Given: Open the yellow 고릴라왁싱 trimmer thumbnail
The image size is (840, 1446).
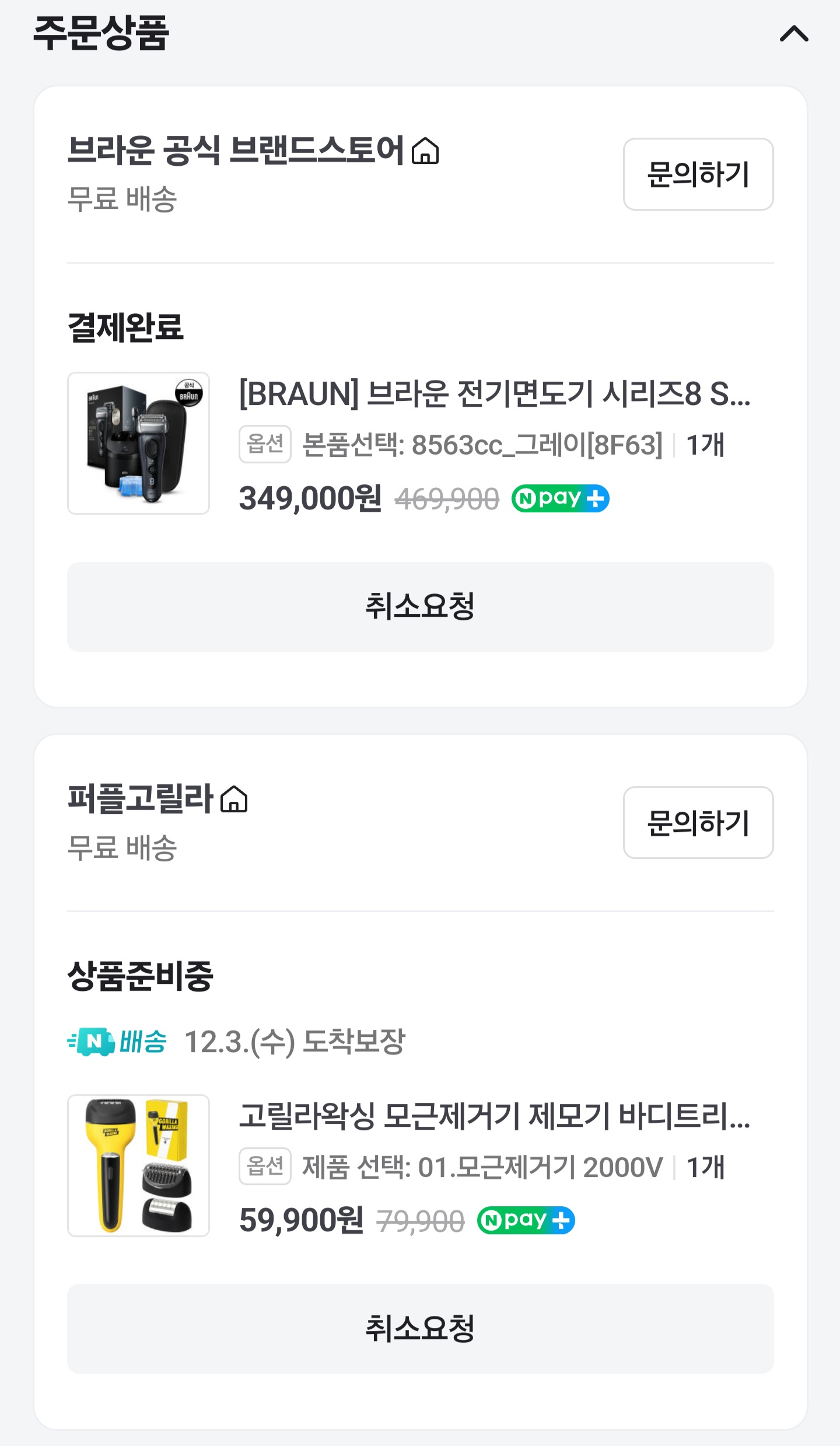Looking at the screenshot, I should pyautogui.click(x=138, y=1165).
